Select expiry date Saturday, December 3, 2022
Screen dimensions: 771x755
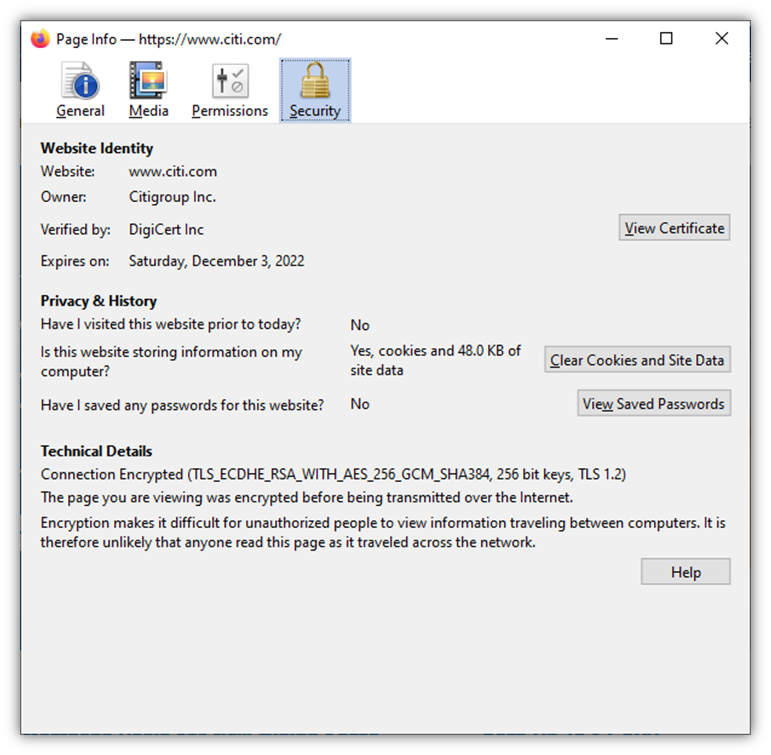coord(216,261)
